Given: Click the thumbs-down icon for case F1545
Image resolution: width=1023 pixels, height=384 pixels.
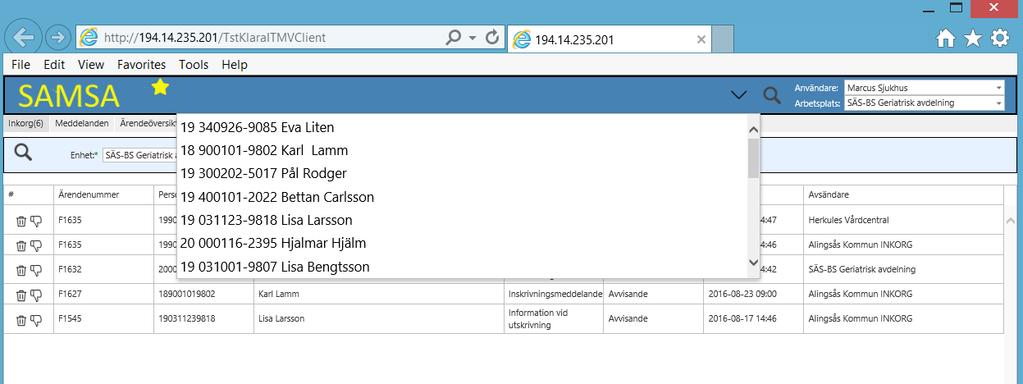Looking at the screenshot, I should click(36, 319).
